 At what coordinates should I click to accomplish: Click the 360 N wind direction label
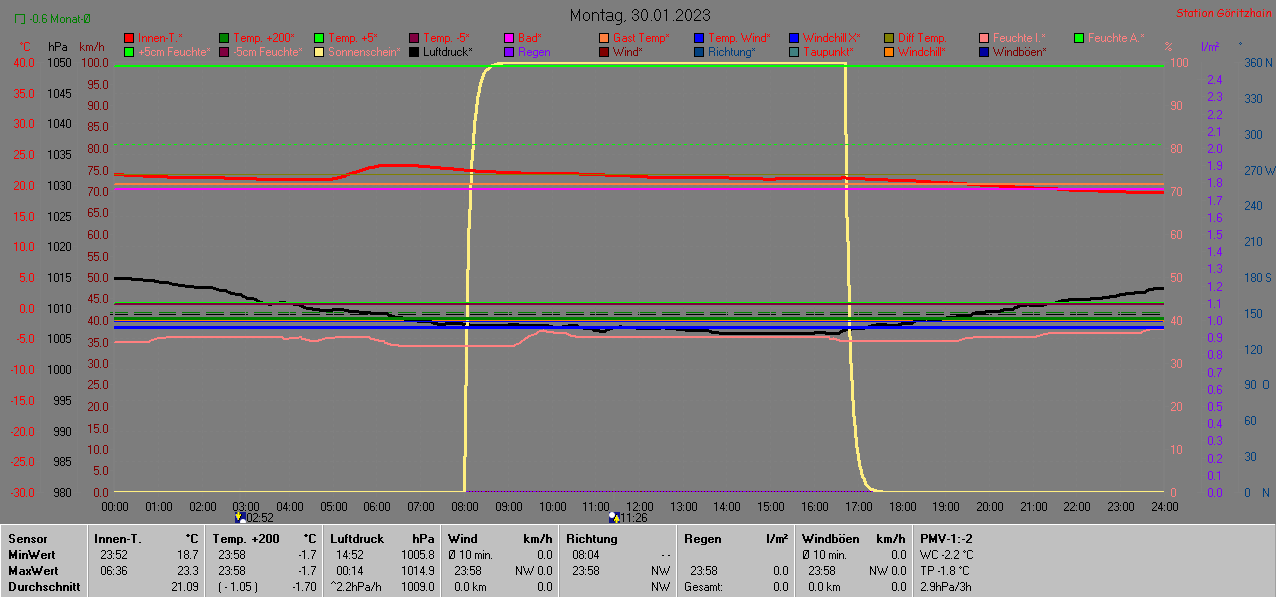click(x=1258, y=62)
